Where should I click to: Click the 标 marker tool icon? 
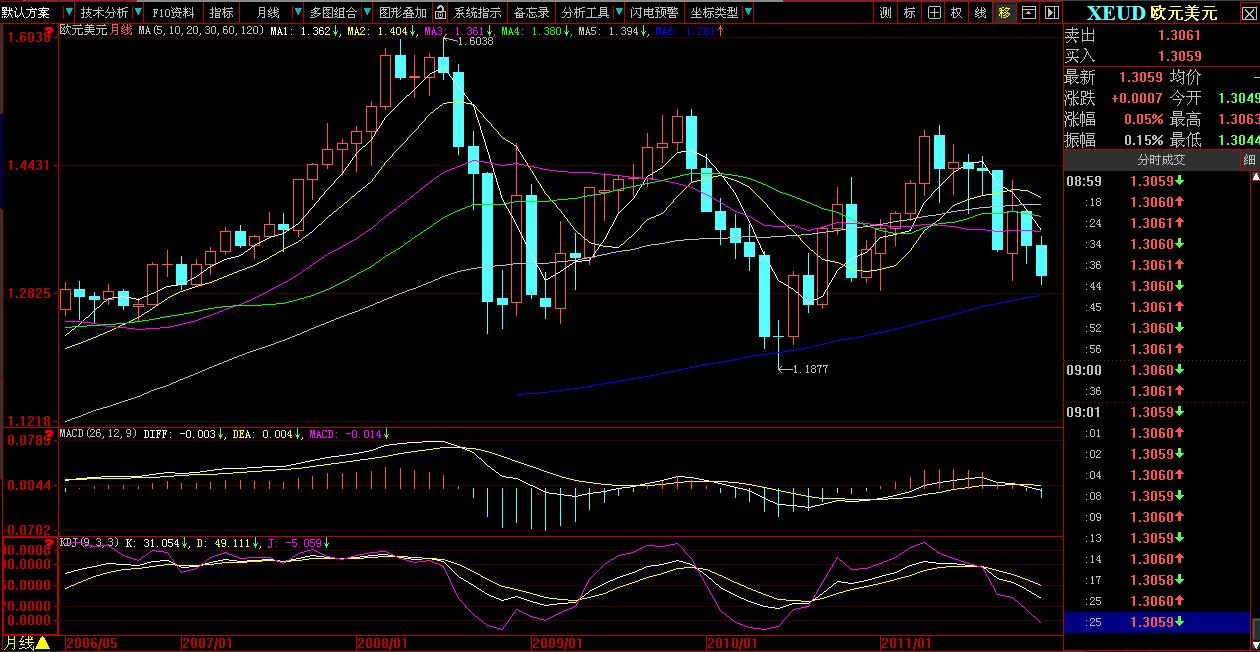click(x=909, y=13)
